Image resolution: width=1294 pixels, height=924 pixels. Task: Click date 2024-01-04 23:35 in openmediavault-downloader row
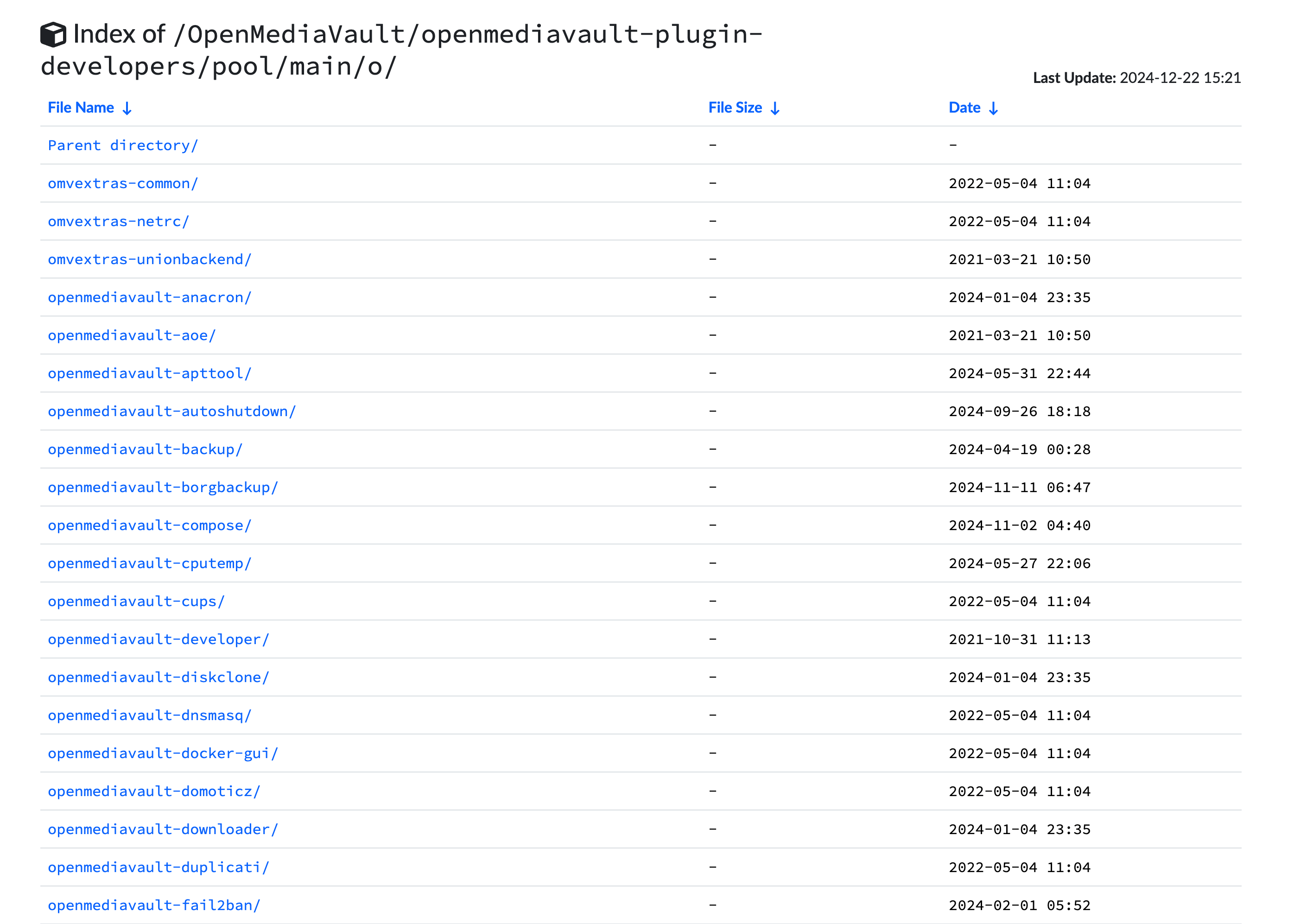[1020, 829]
